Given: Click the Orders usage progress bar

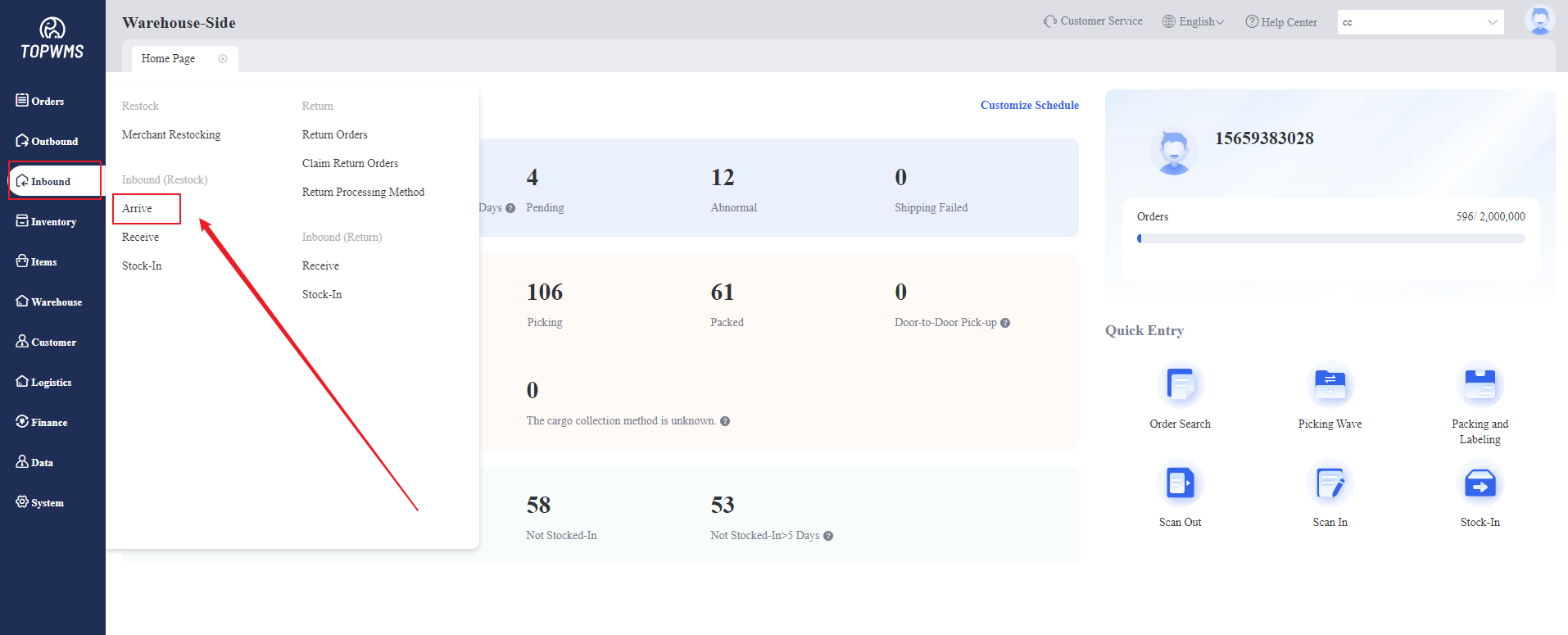Looking at the screenshot, I should click(1330, 238).
